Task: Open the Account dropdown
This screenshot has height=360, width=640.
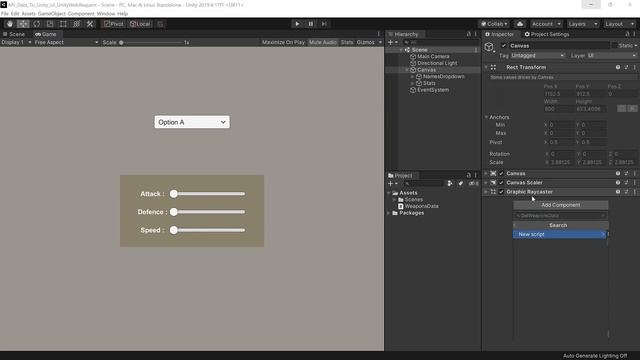Action: (x=546, y=24)
